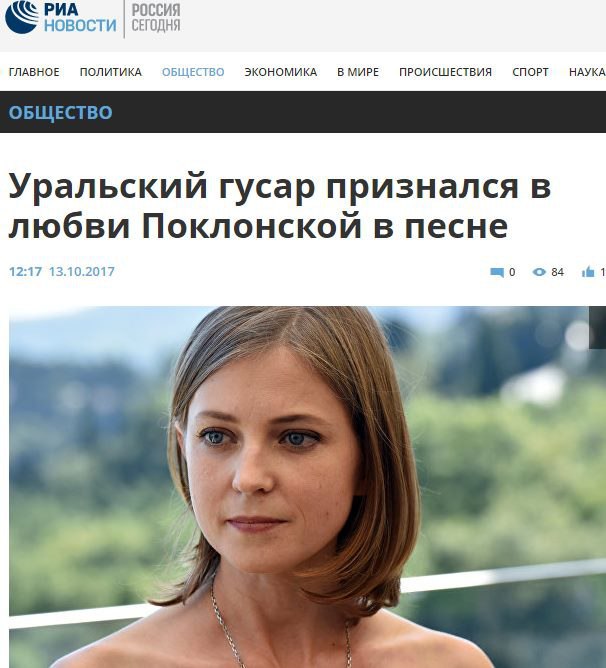The height and width of the screenshot is (668, 606).
Task: Open the main article photo
Action: coord(307,487)
